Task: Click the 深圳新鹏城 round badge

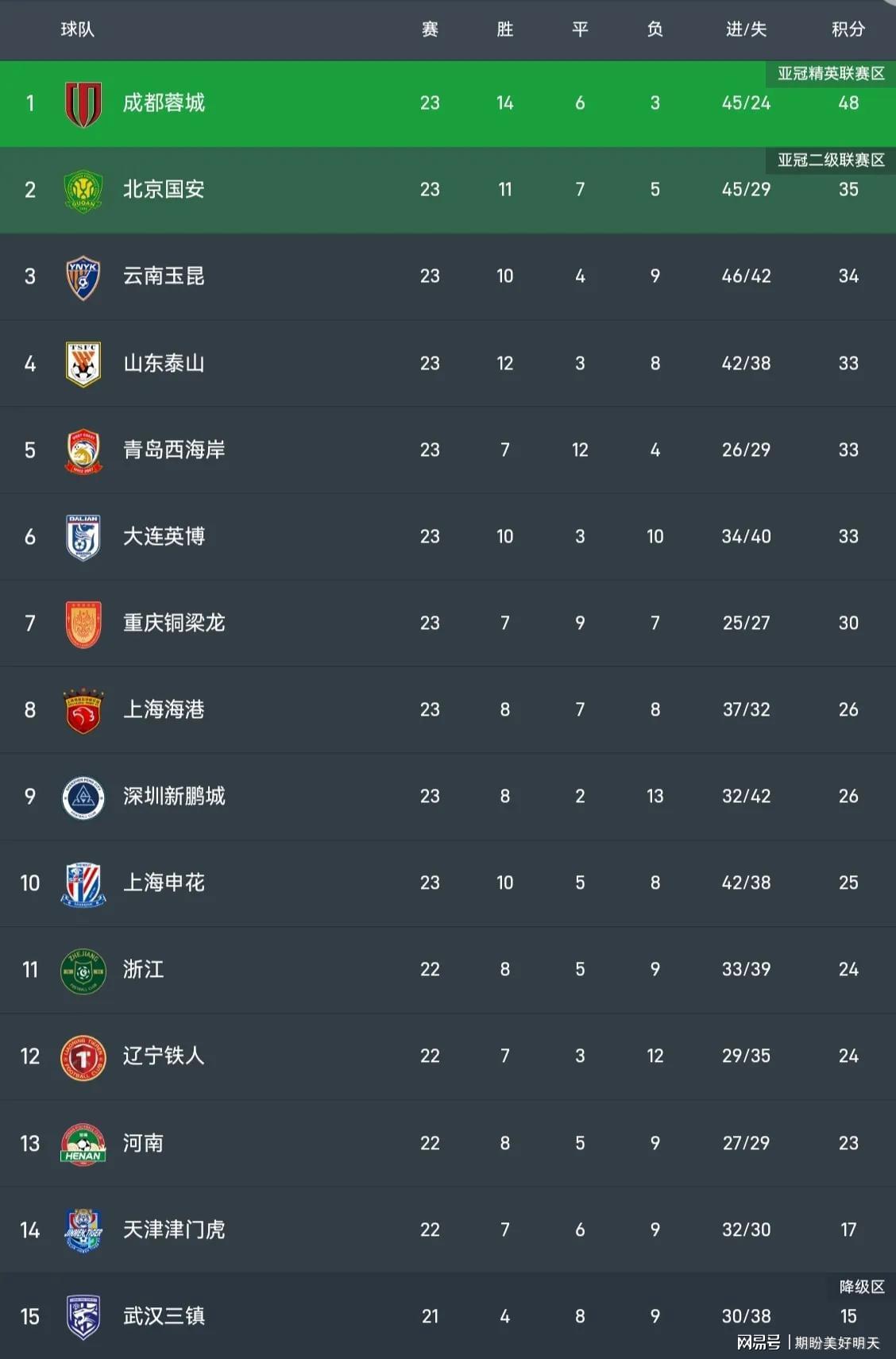Action: pyautogui.click(x=83, y=797)
